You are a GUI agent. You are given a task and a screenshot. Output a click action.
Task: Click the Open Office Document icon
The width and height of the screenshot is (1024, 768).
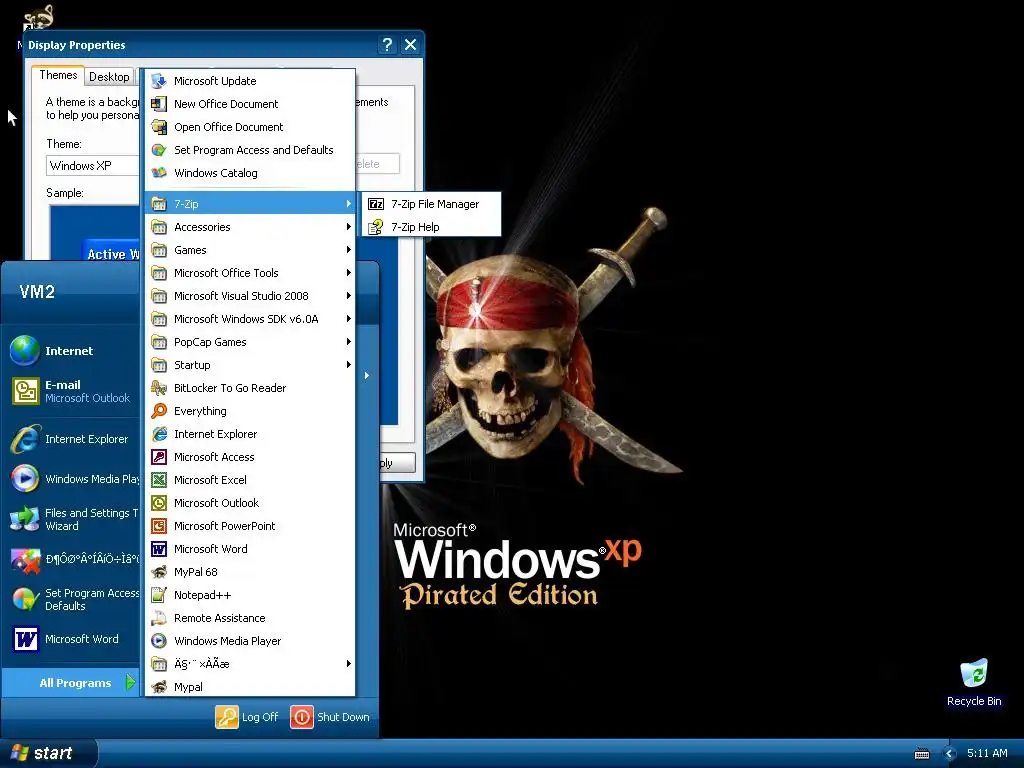[159, 127]
